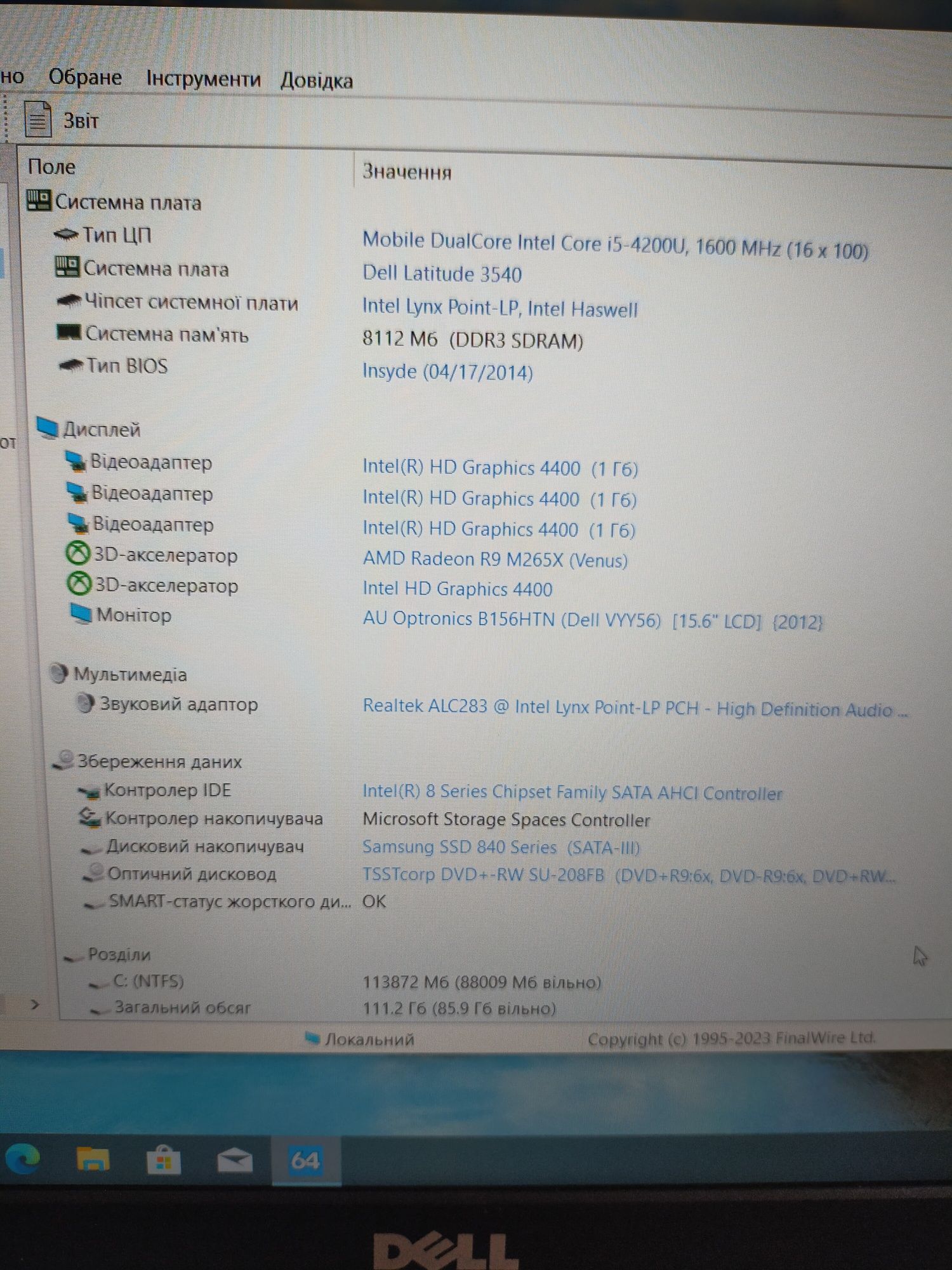Open the Intel 8 Series SATA AHCI link

click(572, 792)
